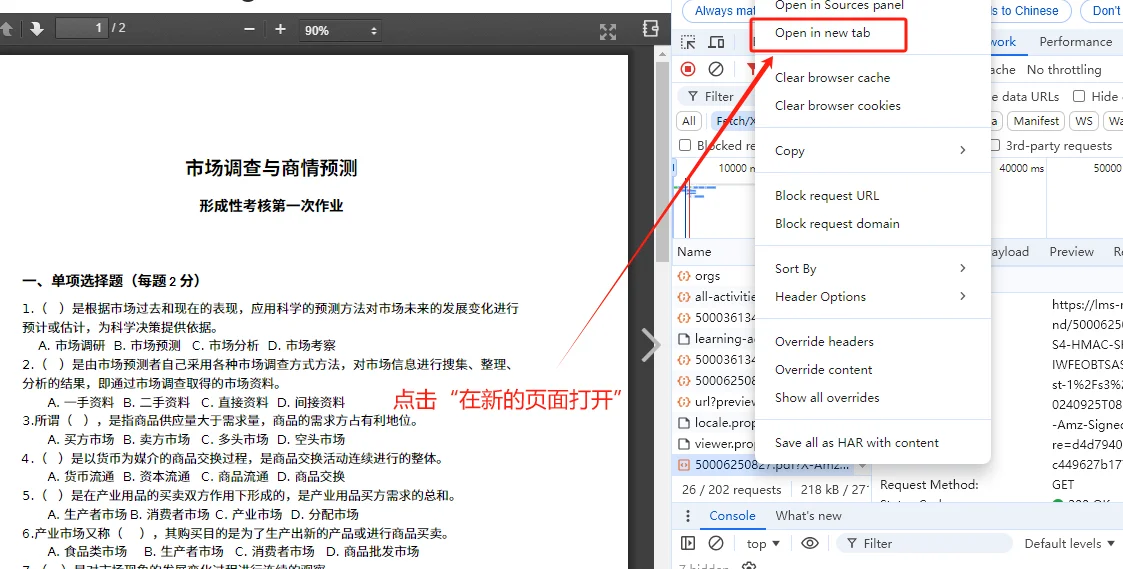Open the What's new drawer tab
Screen dimensions: 1123x569
[809, 516]
